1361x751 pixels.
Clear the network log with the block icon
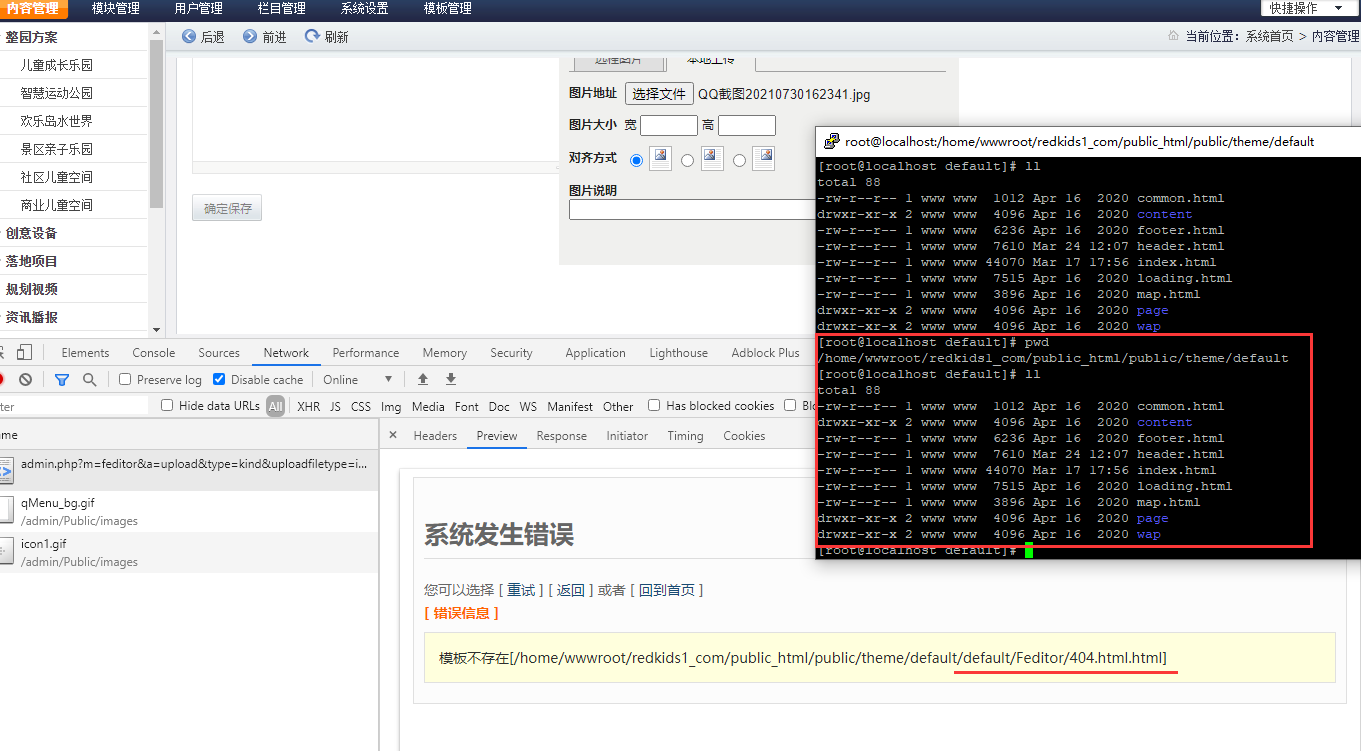(26, 380)
